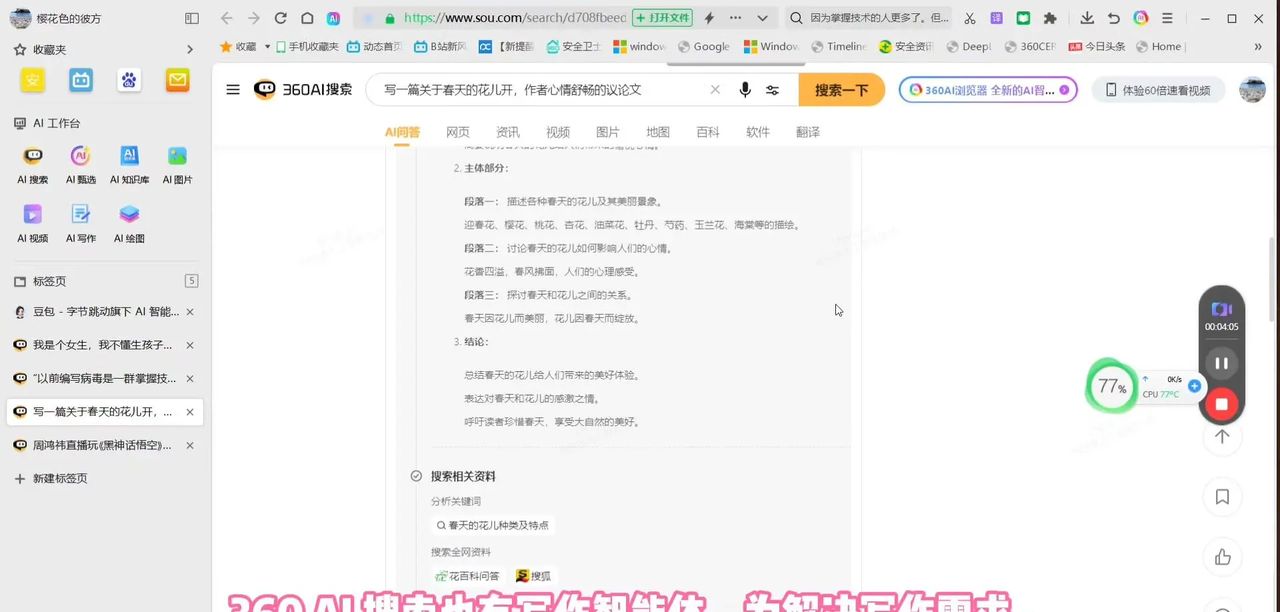Screen dimensions: 1280x612
Task: Expand the 收藏夹 favorites folder
Action: point(189,48)
